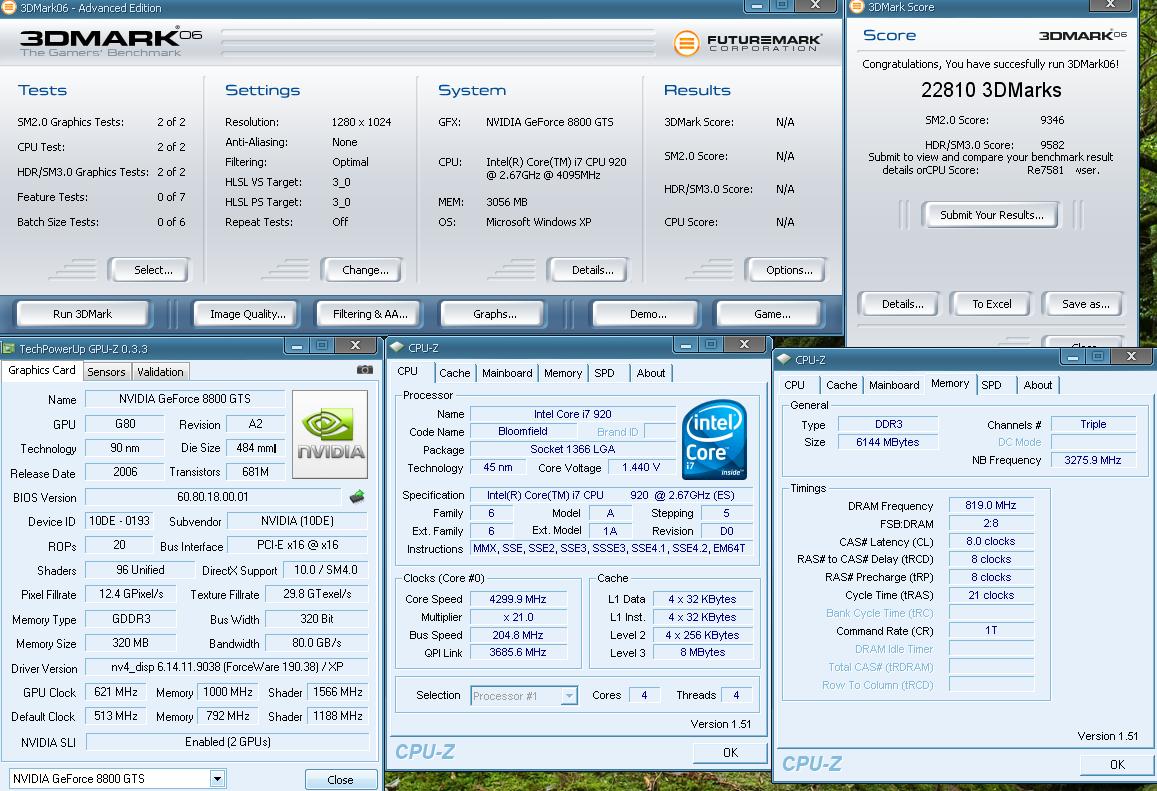Switch to CPU tab in CPU-Z Memory window
The height and width of the screenshot is (791, 1157).
795,385
